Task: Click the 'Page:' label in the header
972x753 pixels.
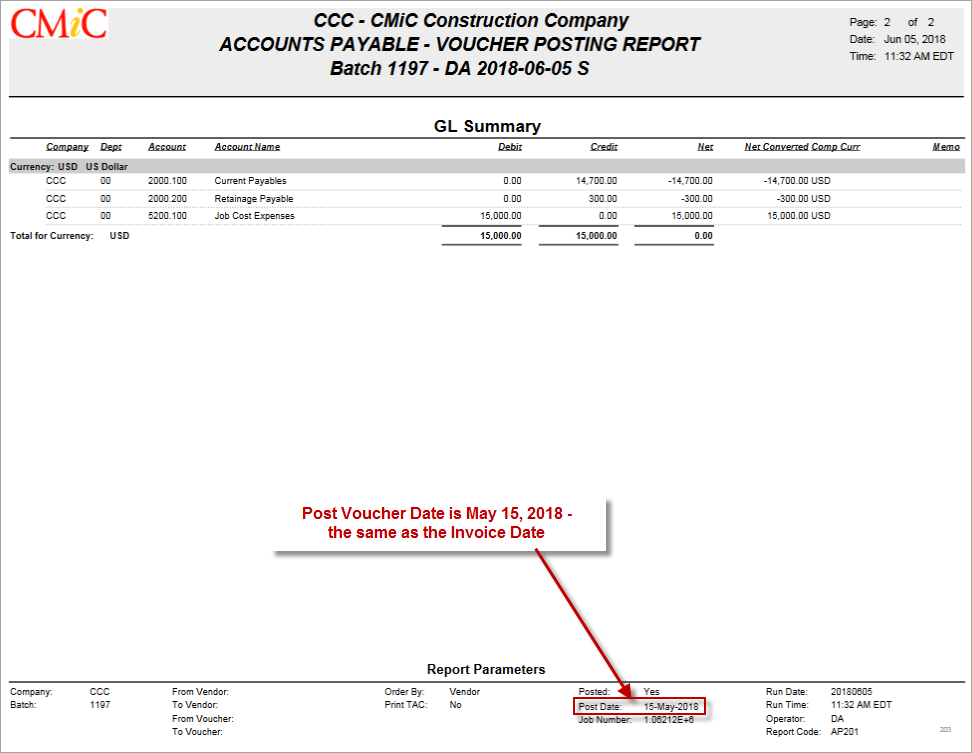Action: point(863,22)
